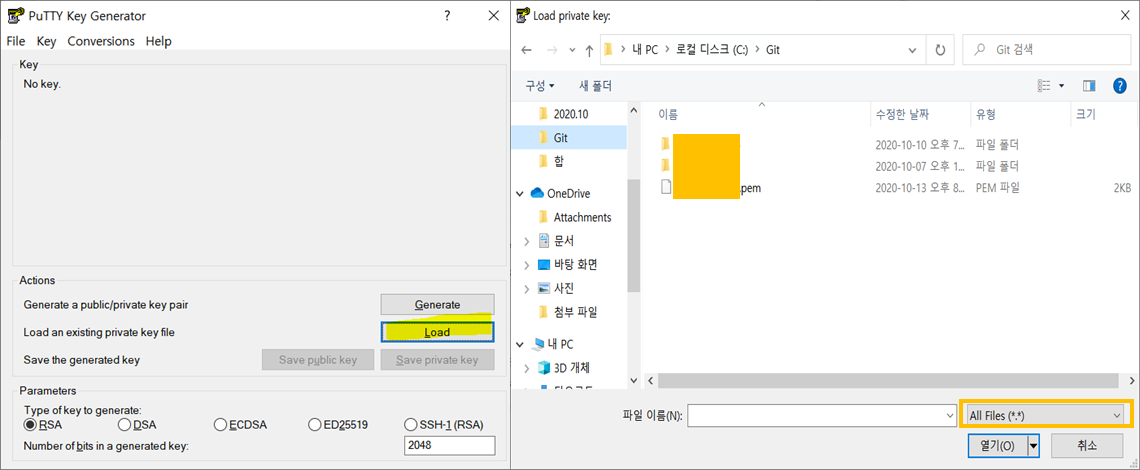Click the 취소 cancel button
The image size is (1140, 470).
click(x=1088, y=446)
